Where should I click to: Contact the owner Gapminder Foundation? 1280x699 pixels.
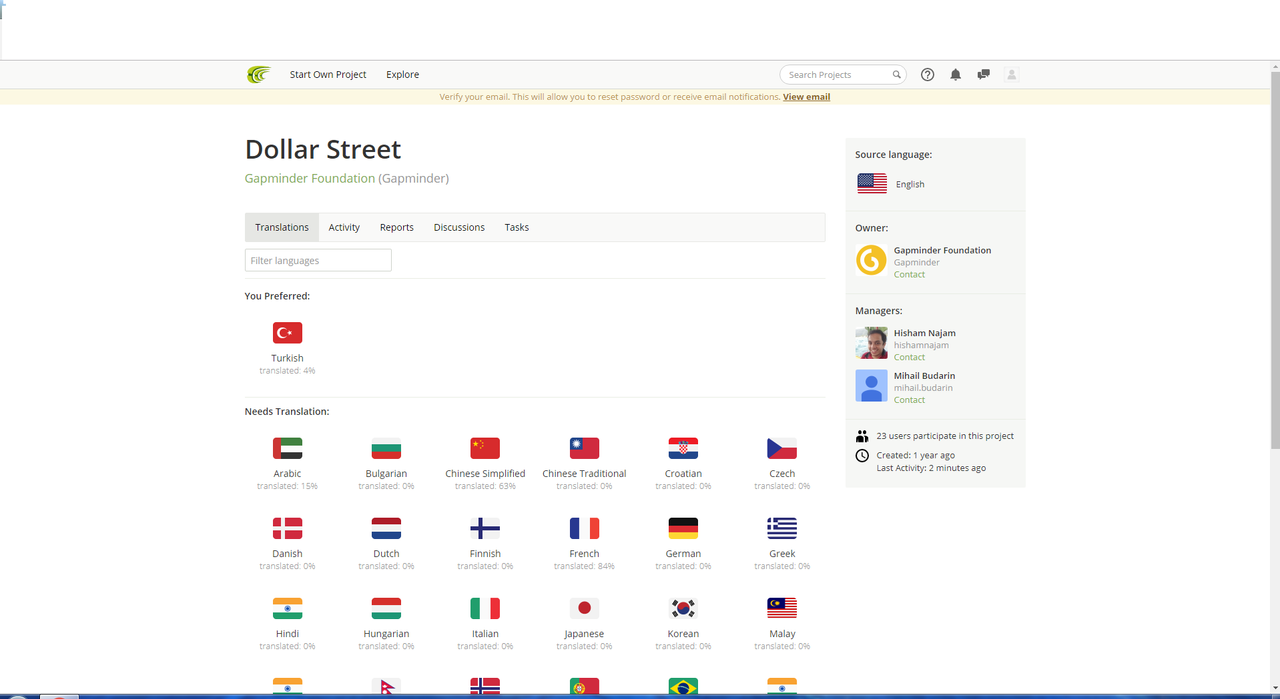coord(909,274)
